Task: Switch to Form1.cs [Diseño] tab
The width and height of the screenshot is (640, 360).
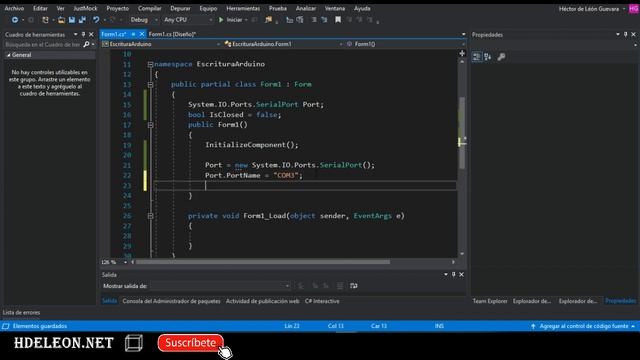Action: [x=172, y=34]
